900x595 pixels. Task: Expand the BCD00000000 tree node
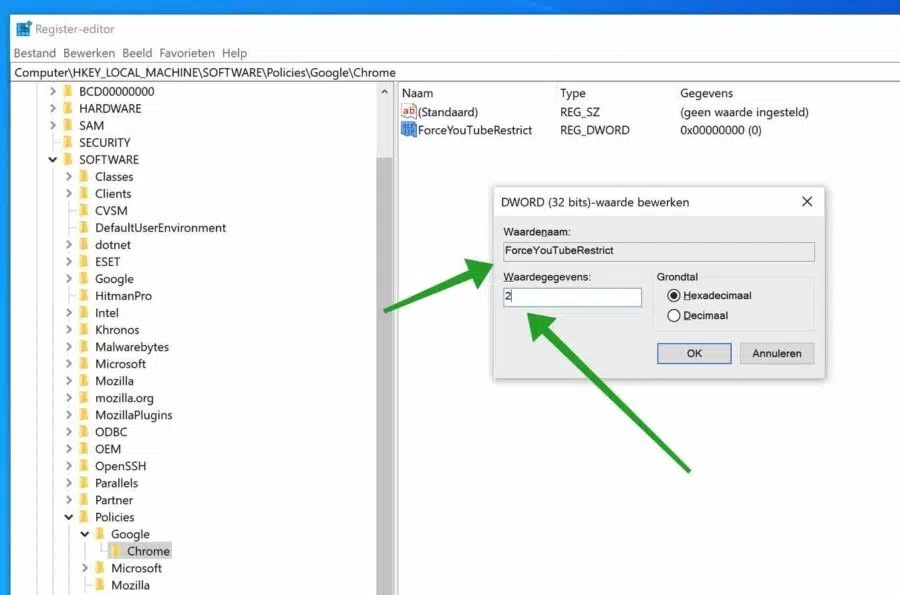(53, 91)
